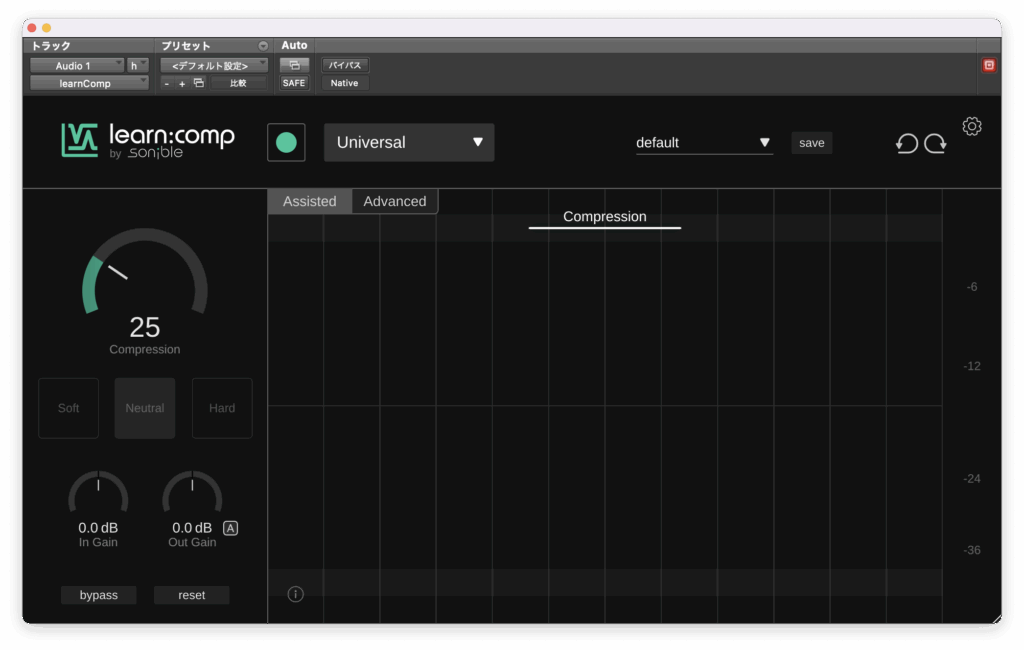Click the -36 scale label
This screenshot has height=650, width=1024.
(972, 551)
